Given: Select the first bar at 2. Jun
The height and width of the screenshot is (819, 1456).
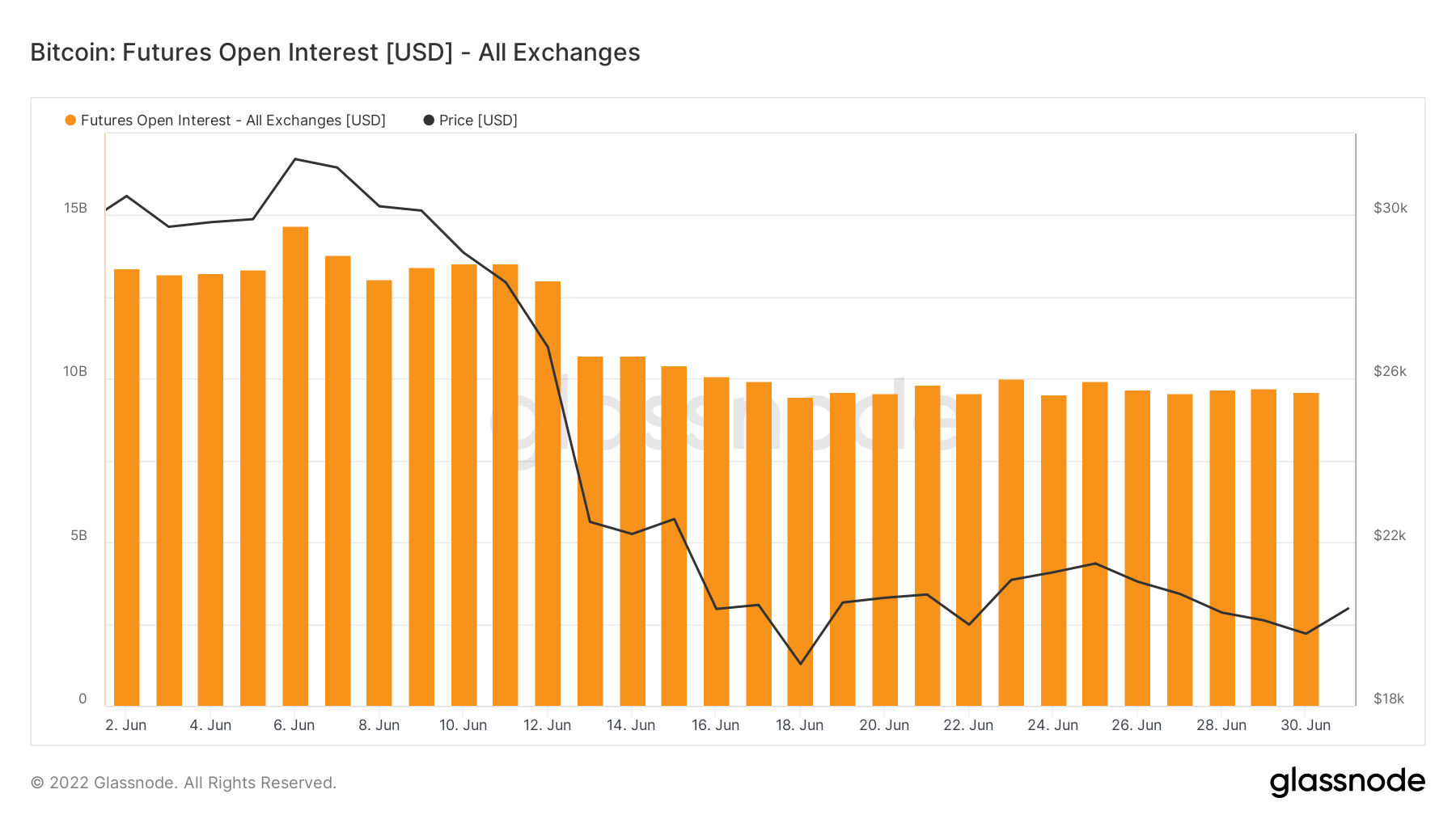Looking at the screenshot, I should pyautogui.click(x=127, y=488).
